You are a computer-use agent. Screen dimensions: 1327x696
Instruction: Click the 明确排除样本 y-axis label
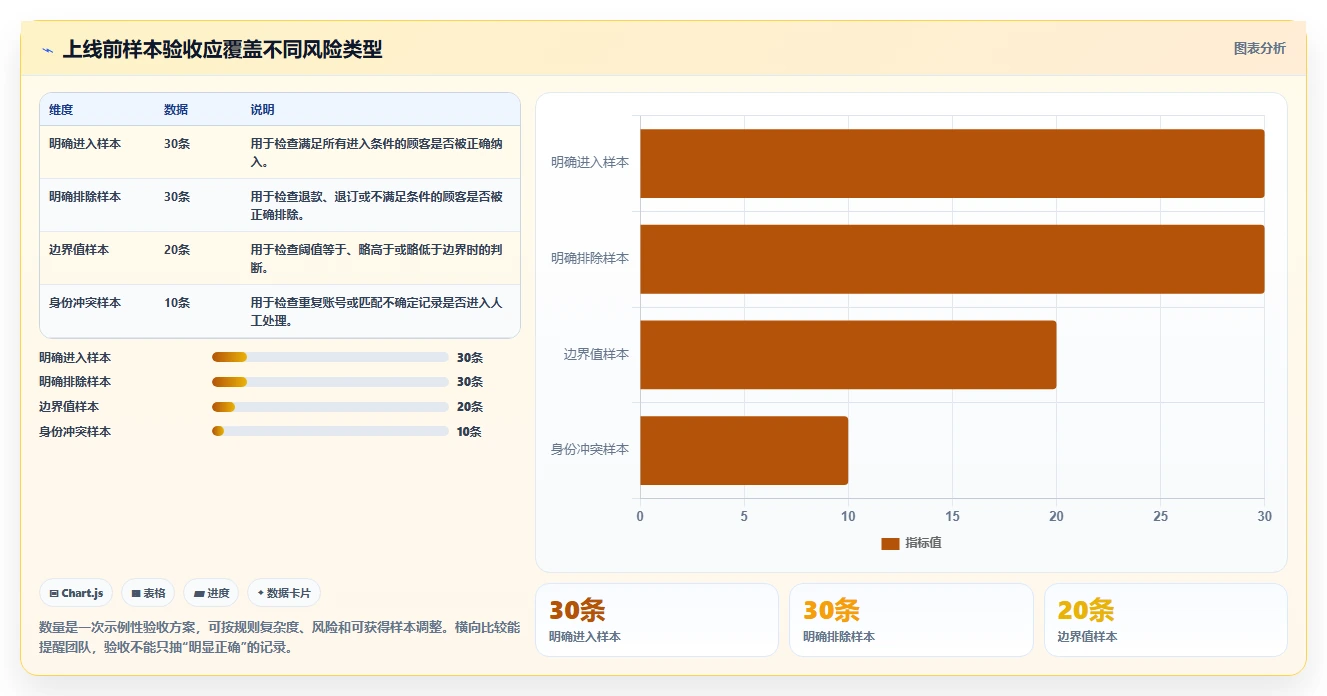590,258
